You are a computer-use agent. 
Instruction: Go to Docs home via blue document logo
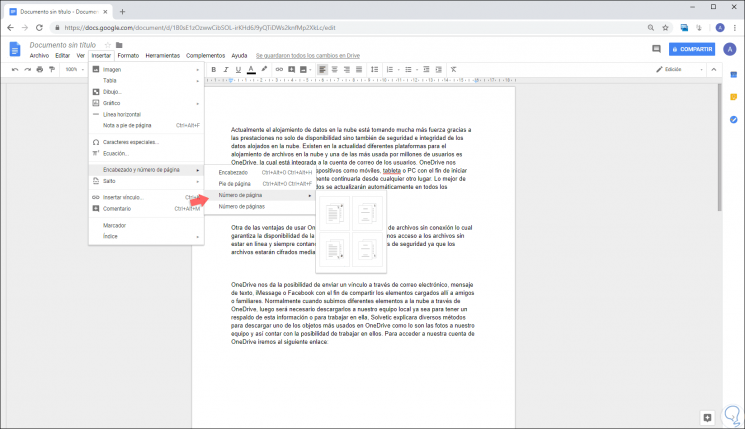pyautogui.click(x=15, y=49)
